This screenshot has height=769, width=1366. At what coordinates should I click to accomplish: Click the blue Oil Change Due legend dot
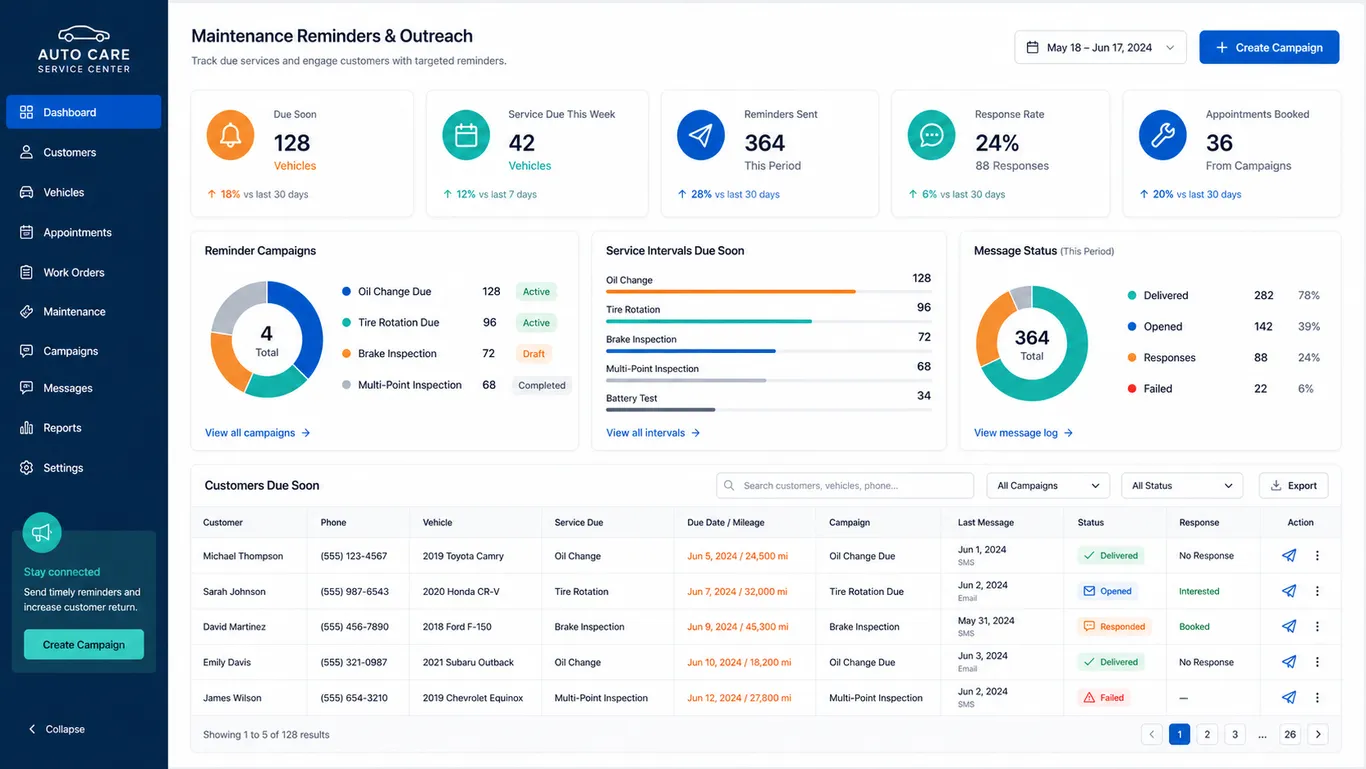[x=346, y=292]
